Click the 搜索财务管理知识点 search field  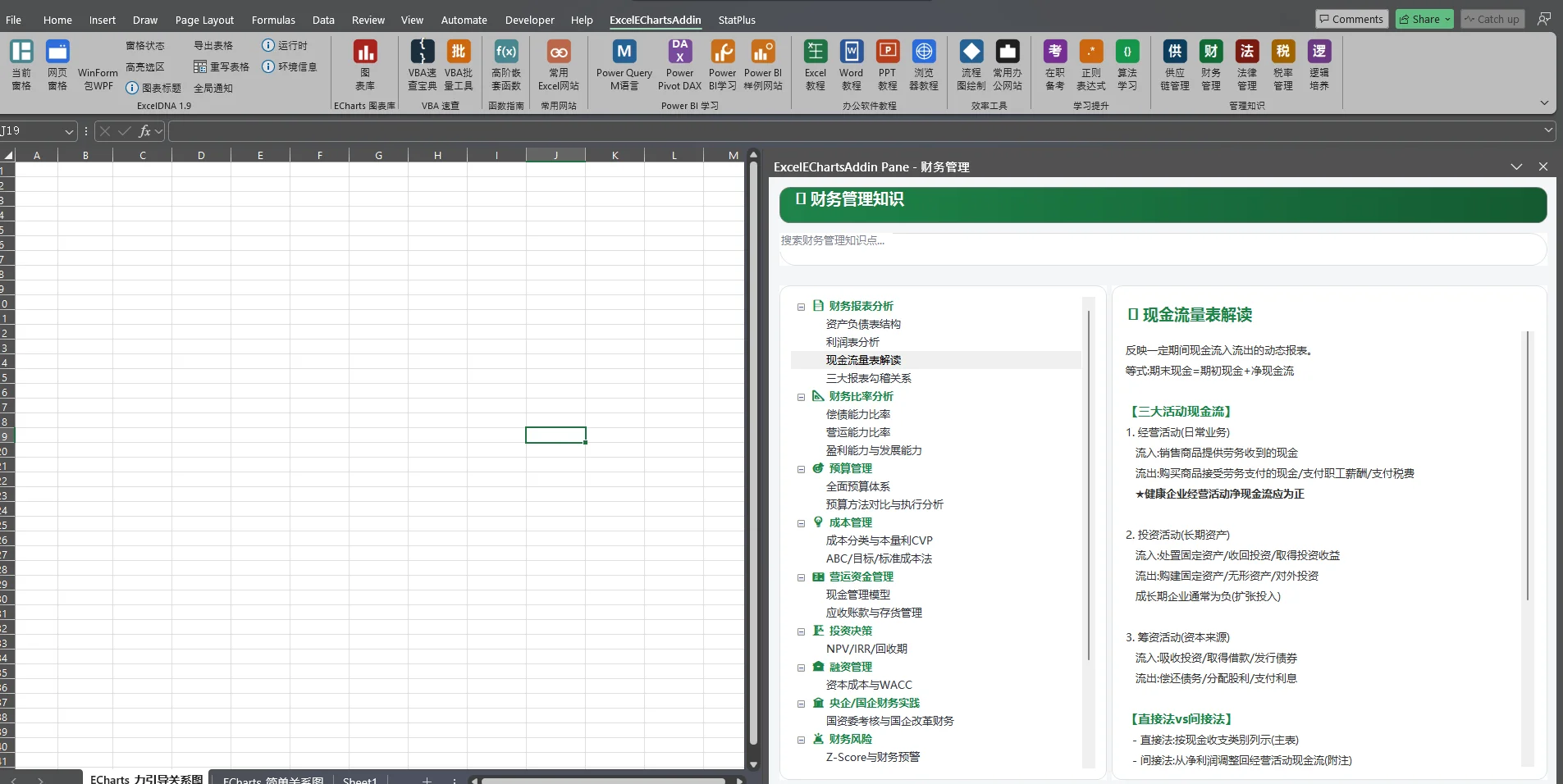pyautogui.click(x=1163, y=249)
